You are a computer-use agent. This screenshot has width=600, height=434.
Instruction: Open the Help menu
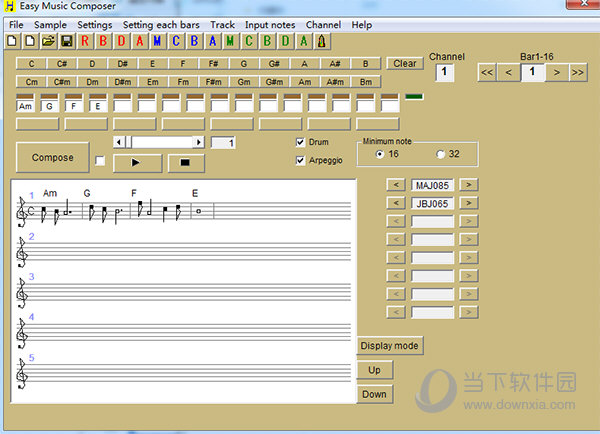click(362, 25)
